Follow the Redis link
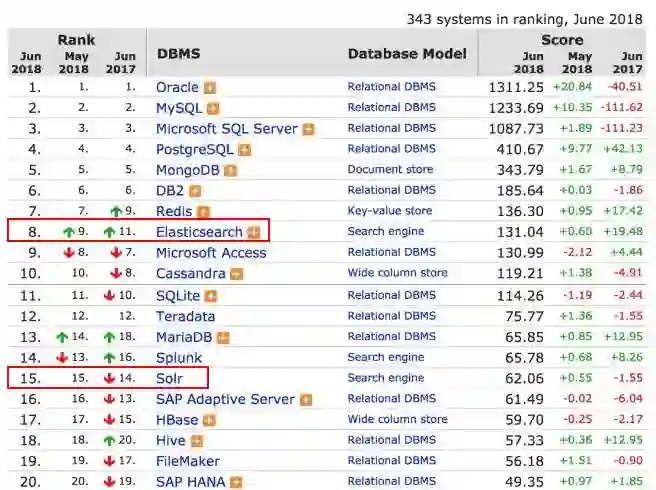The height and width of the screenshot is (490, 656). pyautogui.click(x=174, y=211)
